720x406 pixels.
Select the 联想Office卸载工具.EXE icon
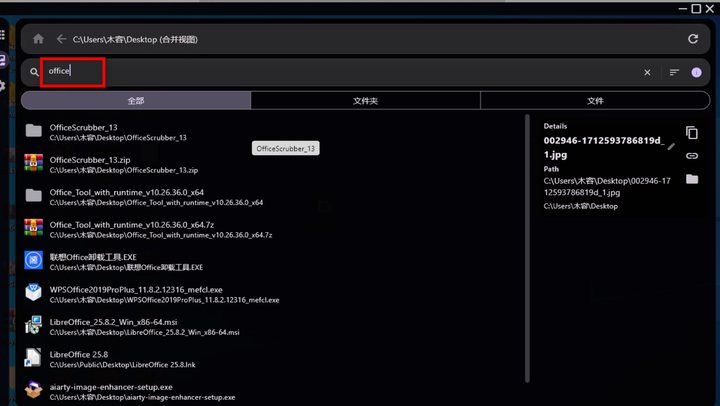coord(34,260)
